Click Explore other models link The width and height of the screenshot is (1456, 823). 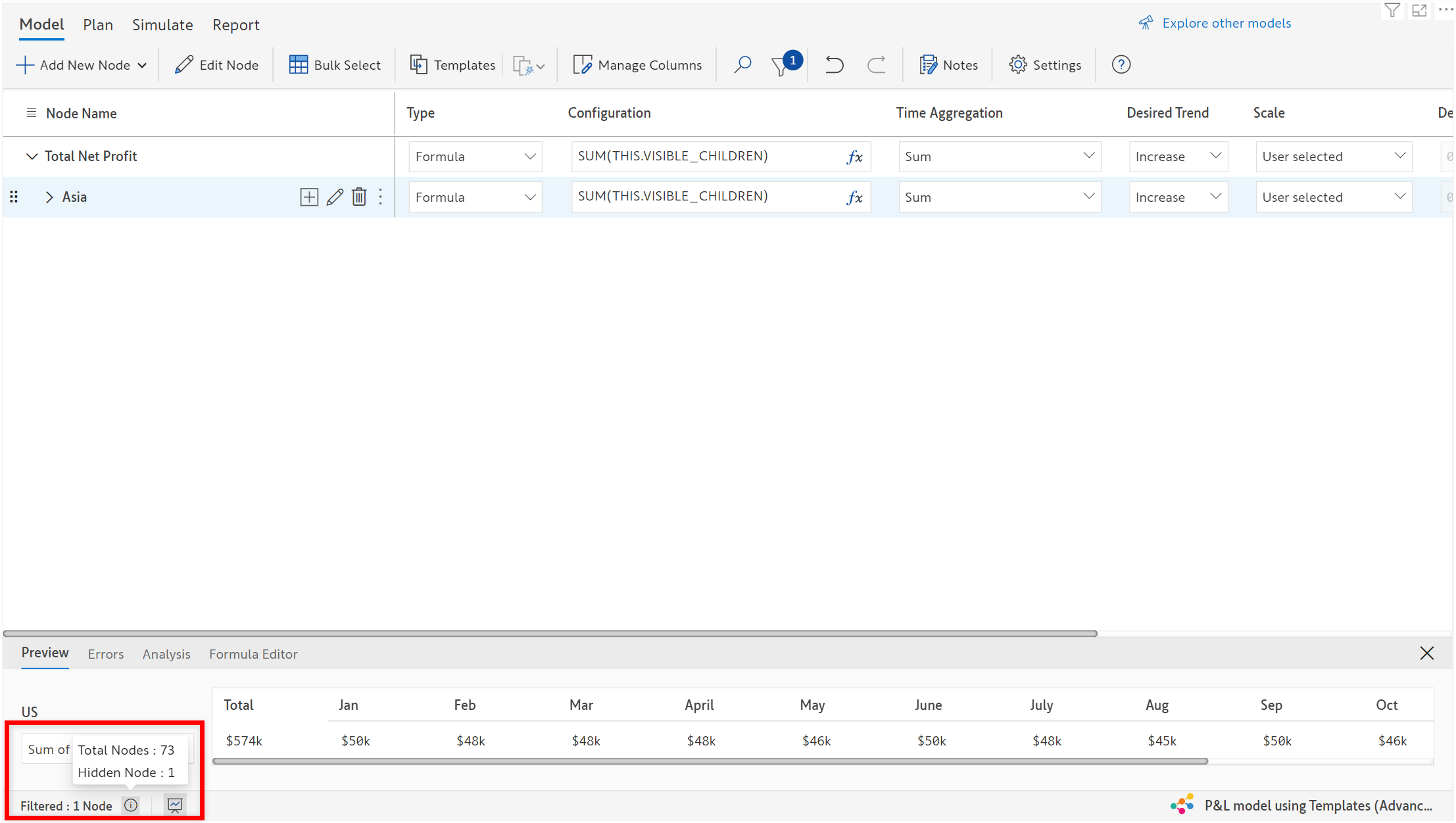pos(1226,23)
